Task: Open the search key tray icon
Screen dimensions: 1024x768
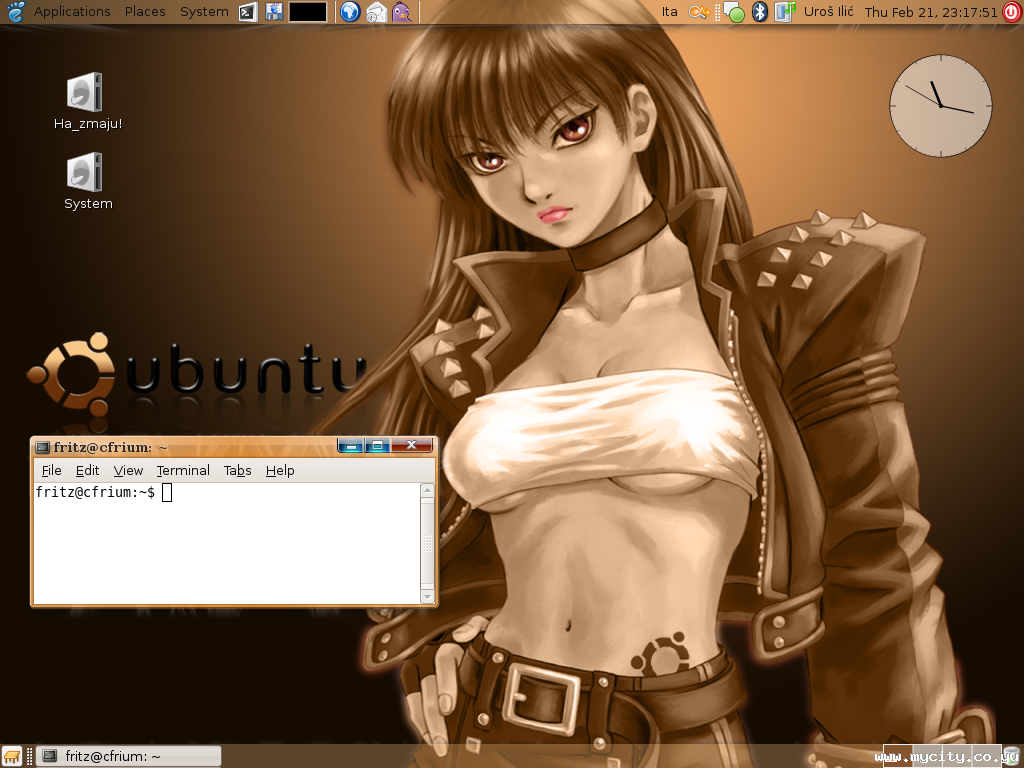Action: pyautogui.click(x=698, y=12)
